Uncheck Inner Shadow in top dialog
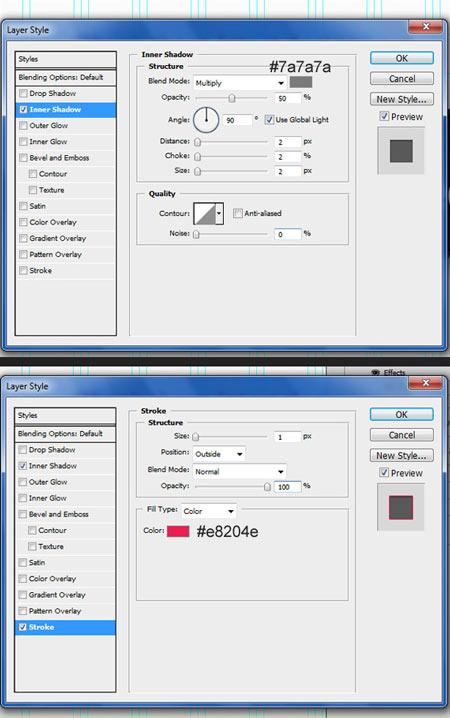The image size is (450, 718). coord(23,109)
